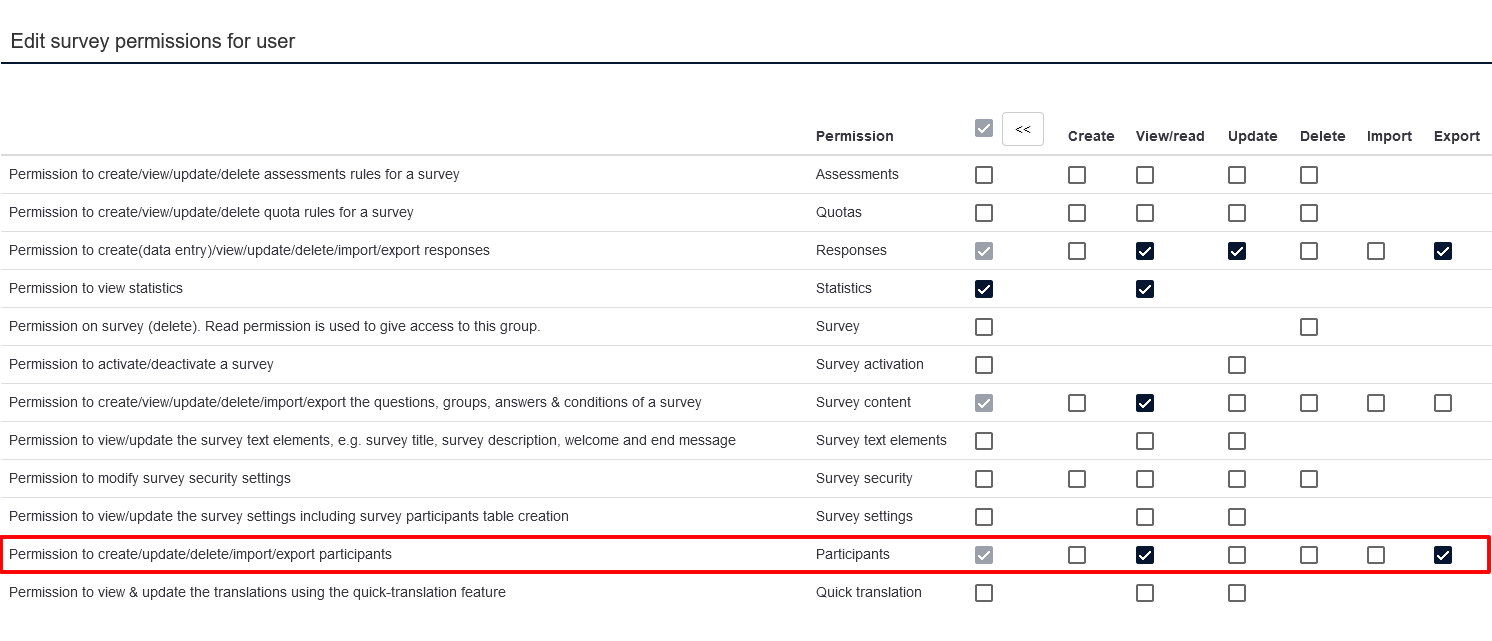Enable Update for Survey text elements
This screenshot has width=1492, height=641.
[x=1237, y=441]
